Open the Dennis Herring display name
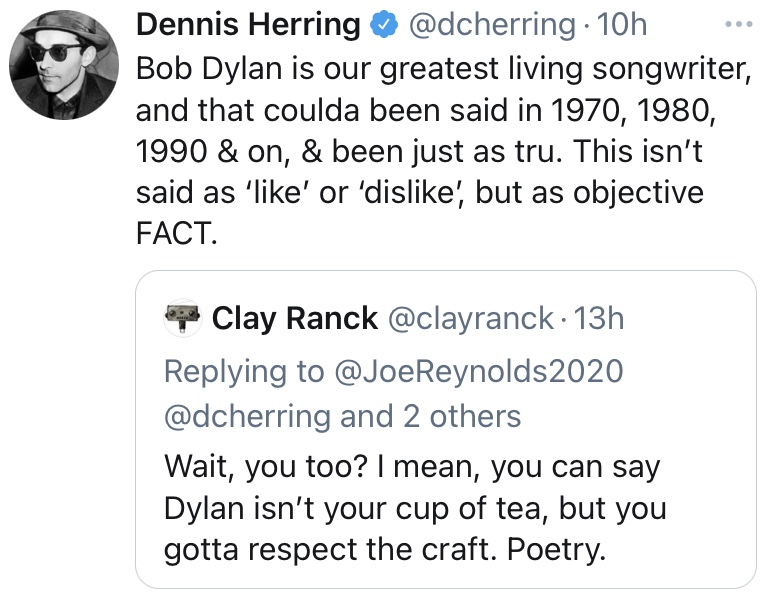The height and width of the screenshot is (595, 773). 248,26
